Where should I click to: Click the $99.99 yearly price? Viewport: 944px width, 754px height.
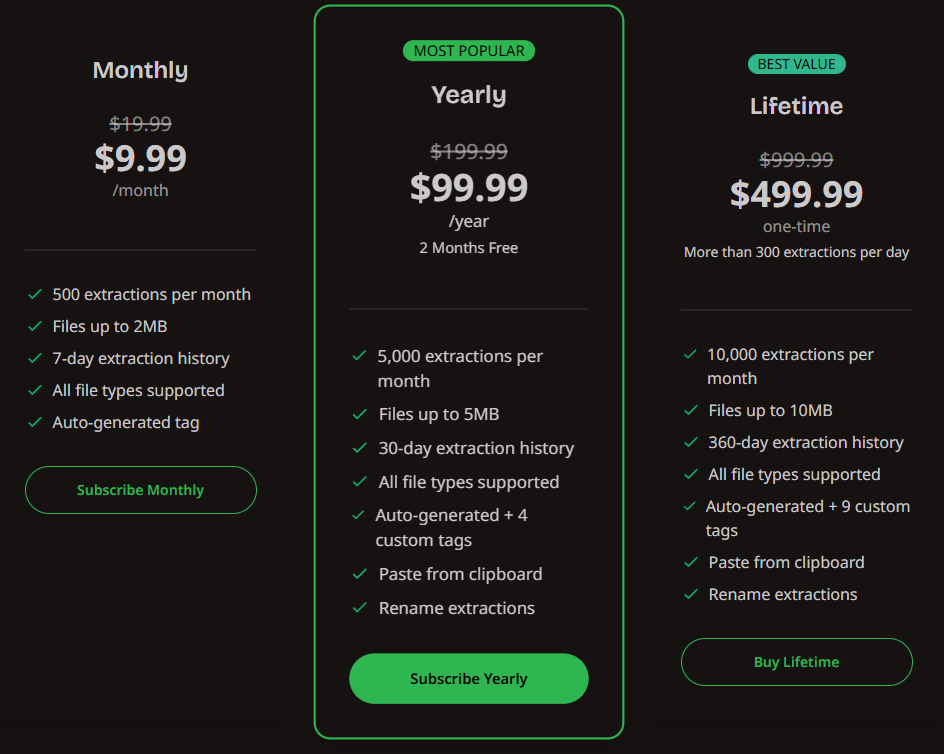pyautogui.click(x=469, y=187)
